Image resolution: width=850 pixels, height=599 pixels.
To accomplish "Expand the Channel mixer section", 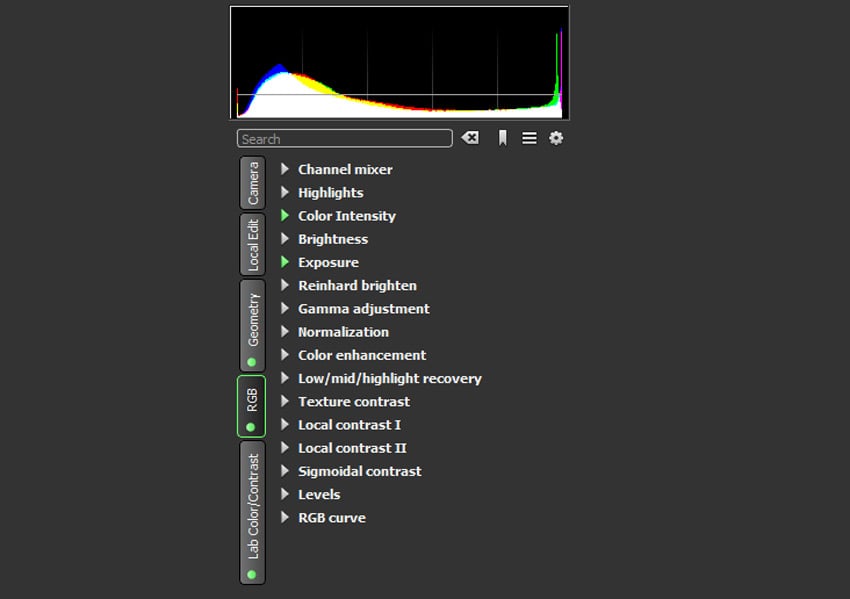I will [285, 169].
